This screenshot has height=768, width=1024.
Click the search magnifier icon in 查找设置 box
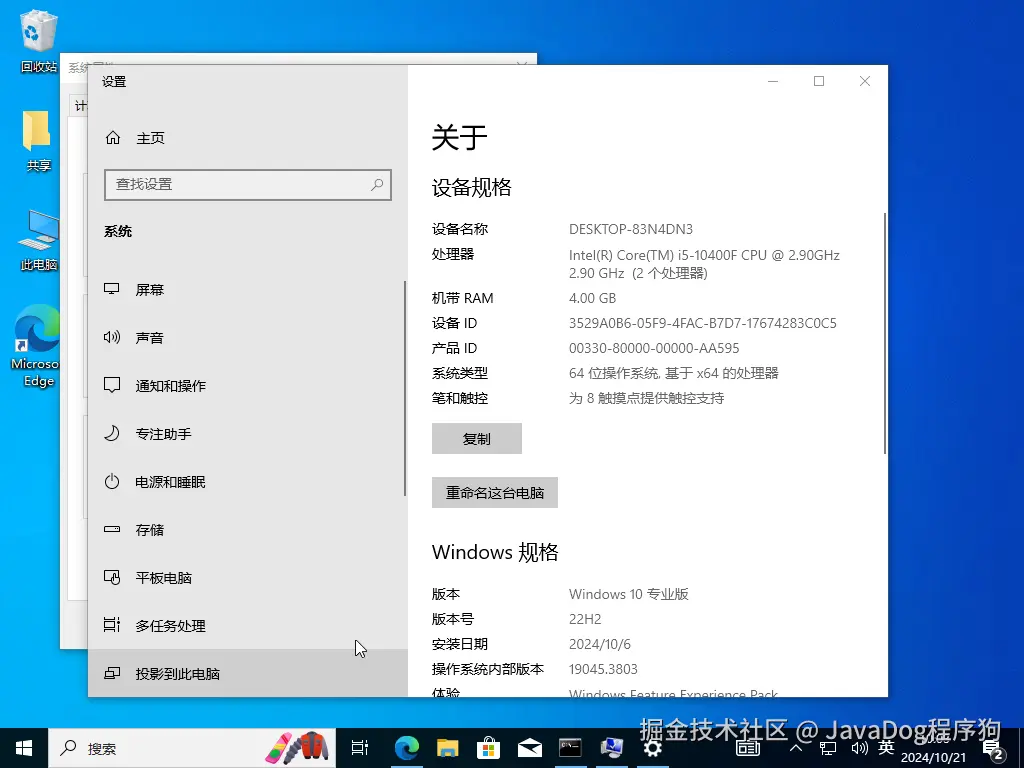(377, 185)
